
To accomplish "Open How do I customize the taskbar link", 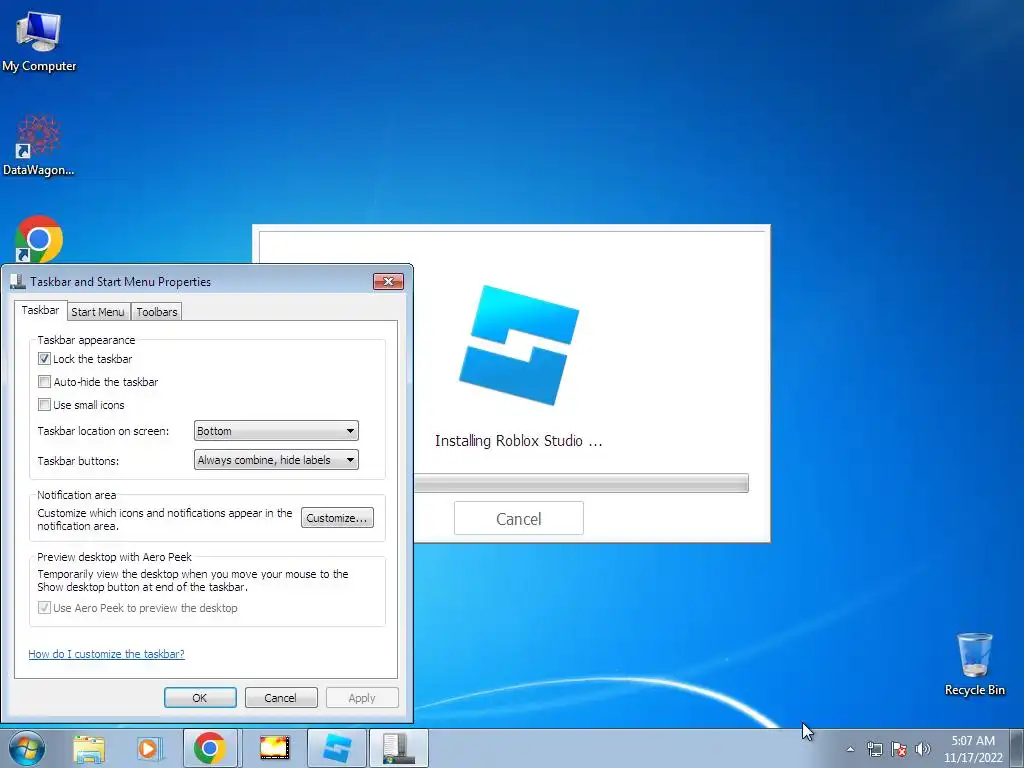I will (x=106, y=654).
